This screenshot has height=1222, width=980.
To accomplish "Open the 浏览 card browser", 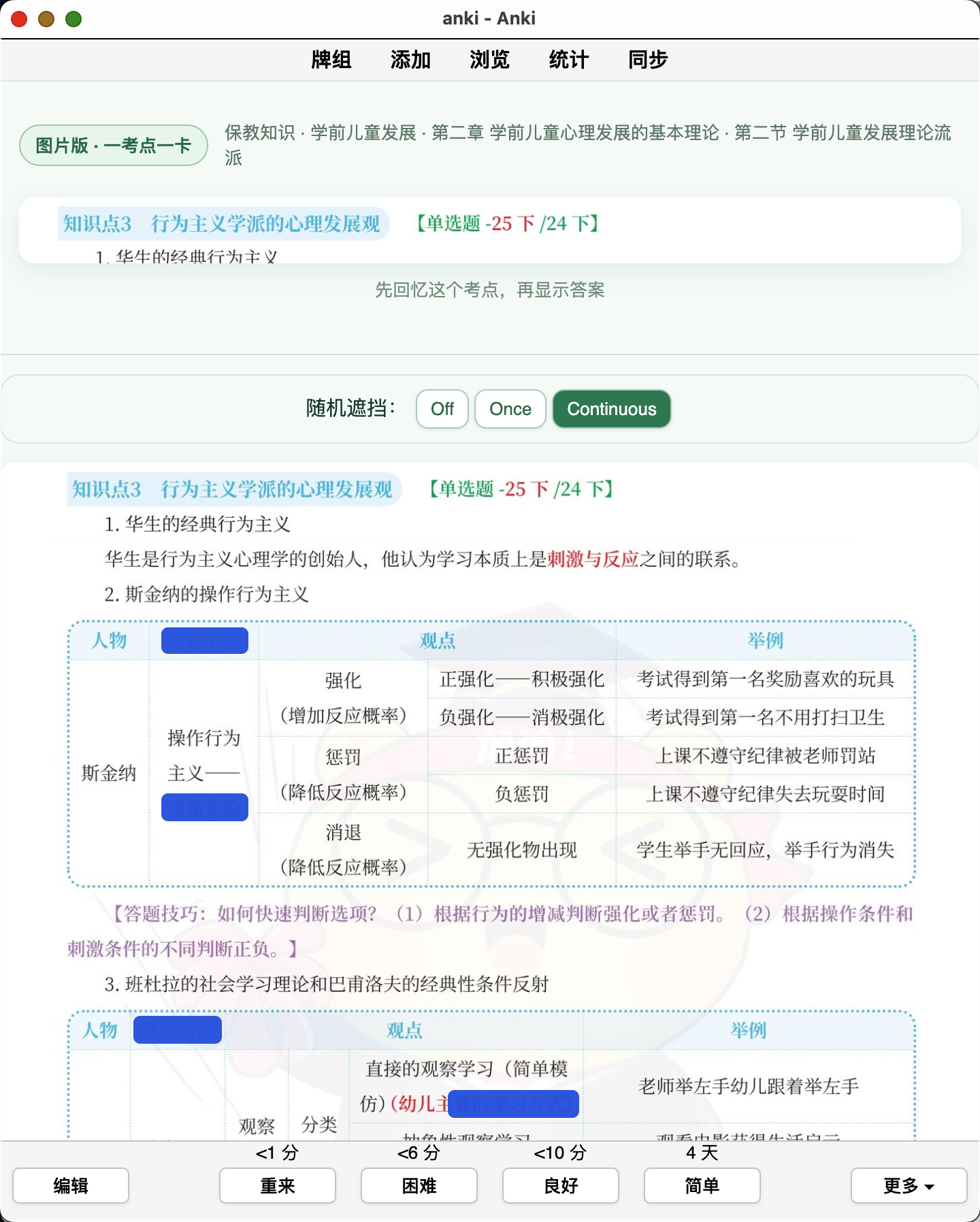I will tap(489, 60).
